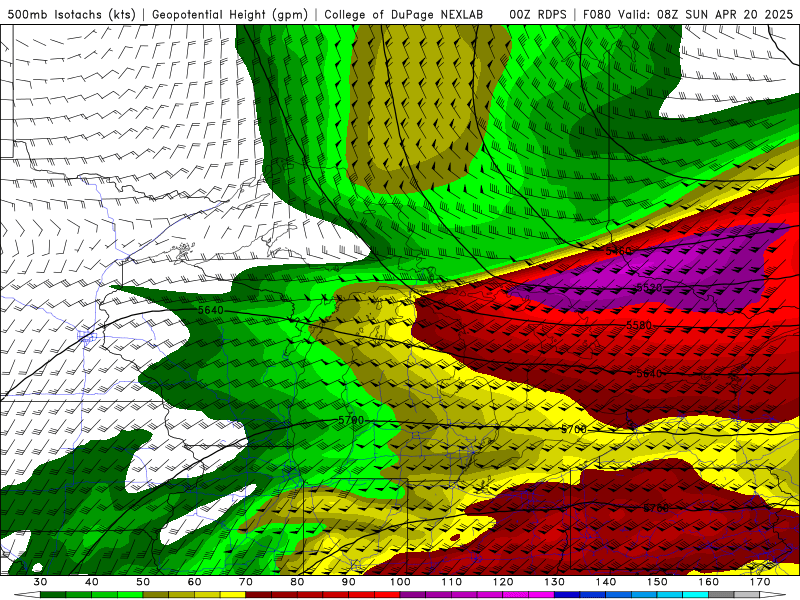The width and height of the screenshot is (800, 600).
Task: Click the 40 value on the color scale
Action: click(x=92, y=582)
